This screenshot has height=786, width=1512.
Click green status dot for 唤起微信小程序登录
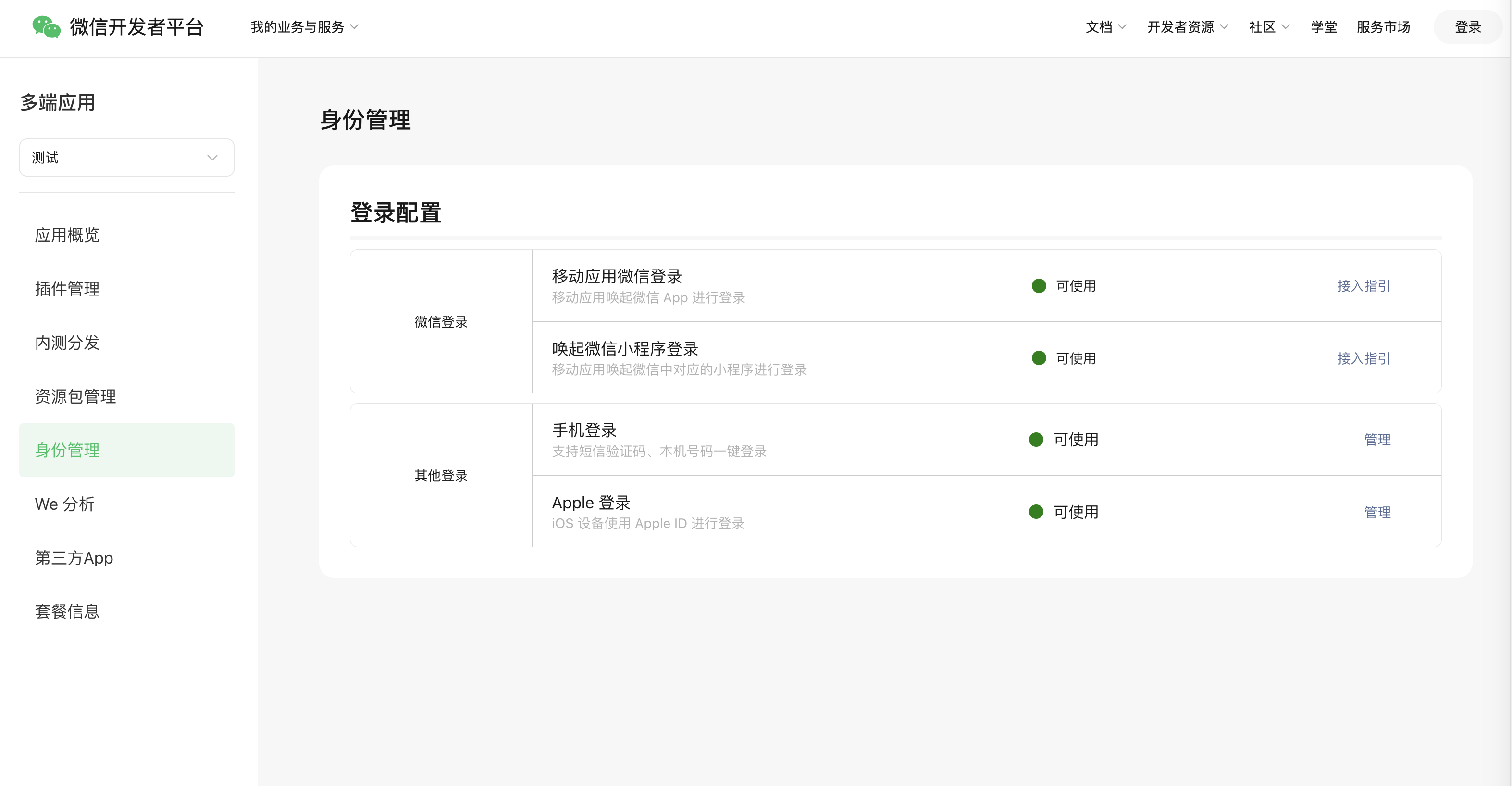(x=1039, y=358)
